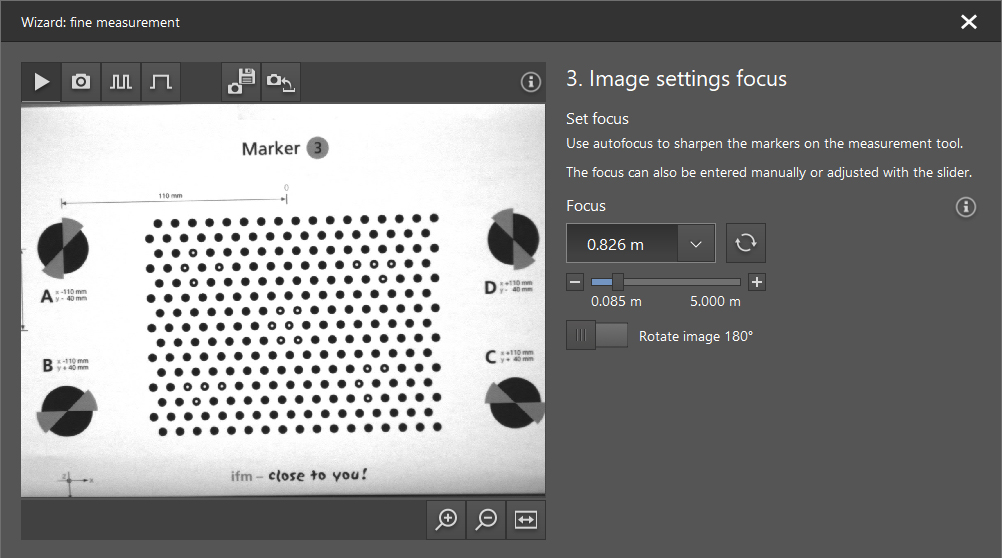Click the 0.826 m focus value field
1002x558 pixels.
620,243
